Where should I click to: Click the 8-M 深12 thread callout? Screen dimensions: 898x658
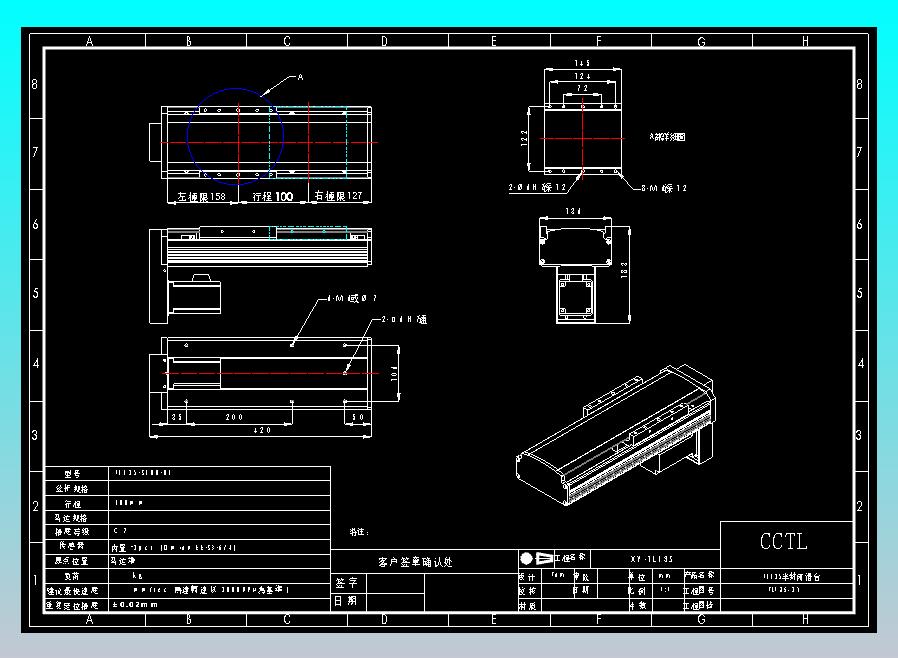pos(664,188)
